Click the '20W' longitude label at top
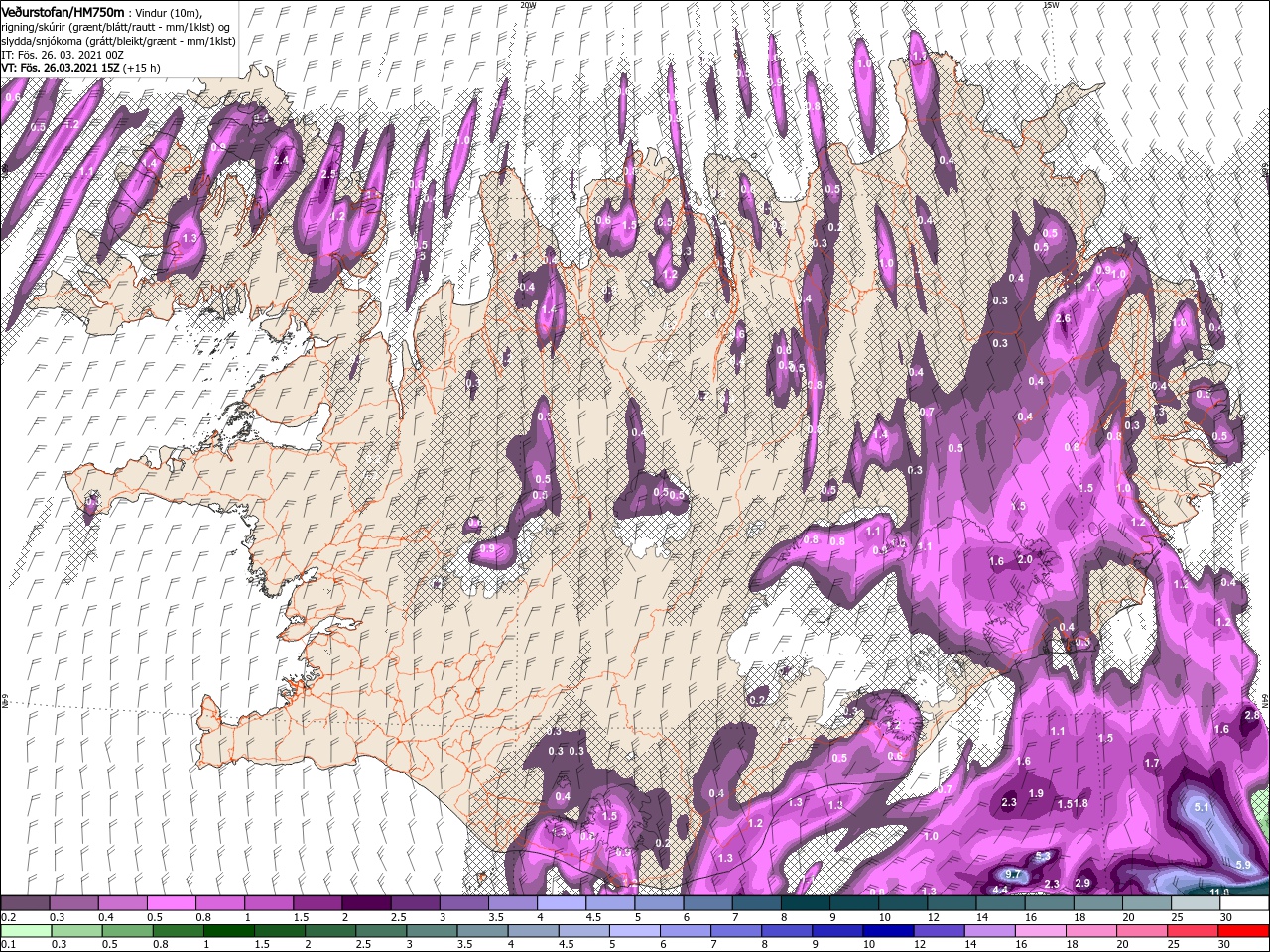This screenshot has width=1270, height=952. click(528, 5)
